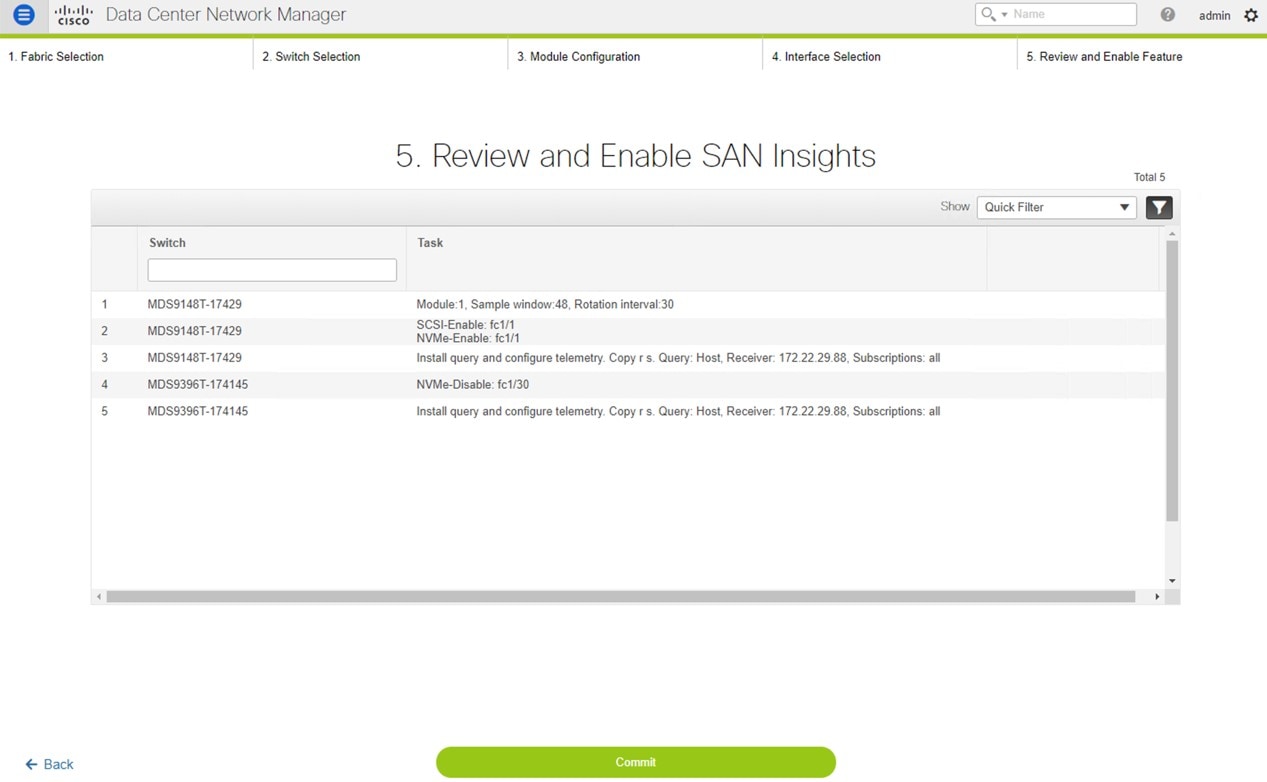Click the Review and Enable SAN Insights heading
Image resolution: width=1267 pixels, height=782 pixels.
point(635,156)
